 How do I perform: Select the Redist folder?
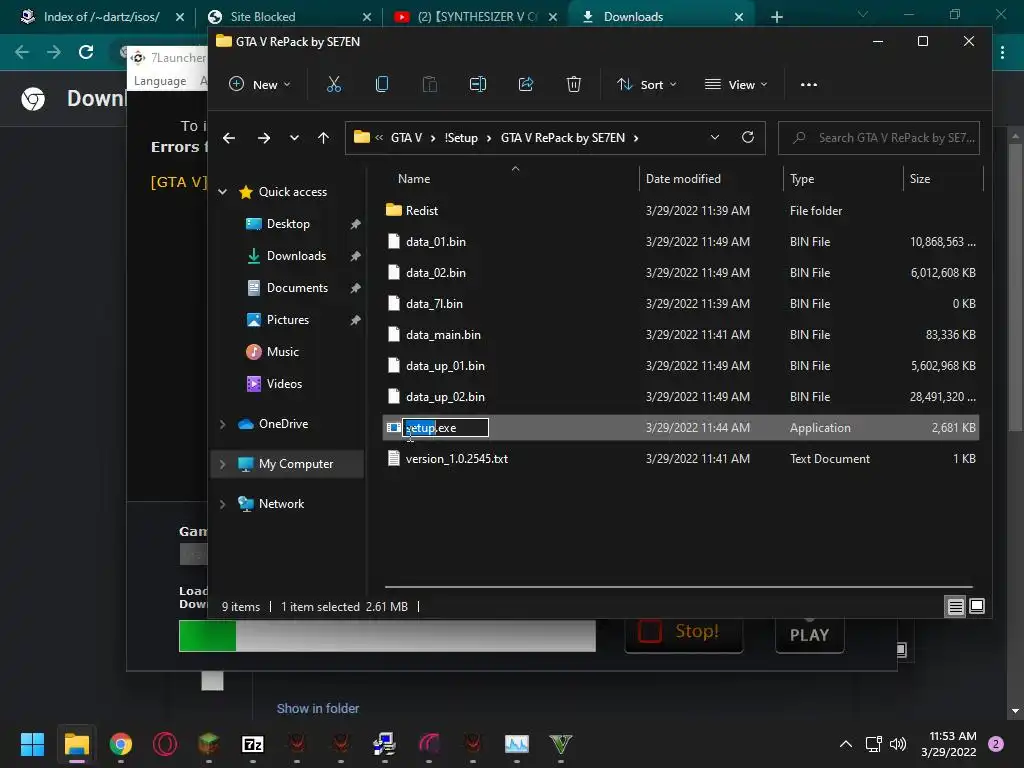[680, 210]
